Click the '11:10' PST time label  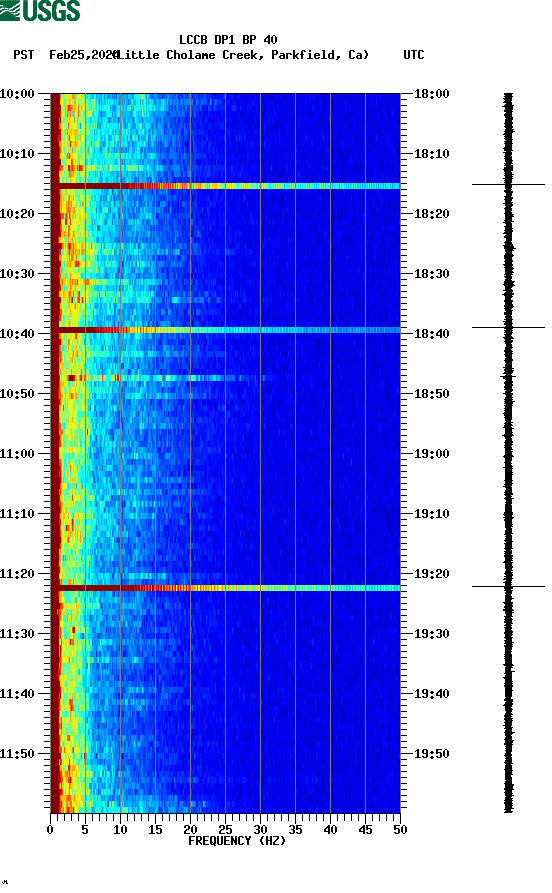point(17,514)
